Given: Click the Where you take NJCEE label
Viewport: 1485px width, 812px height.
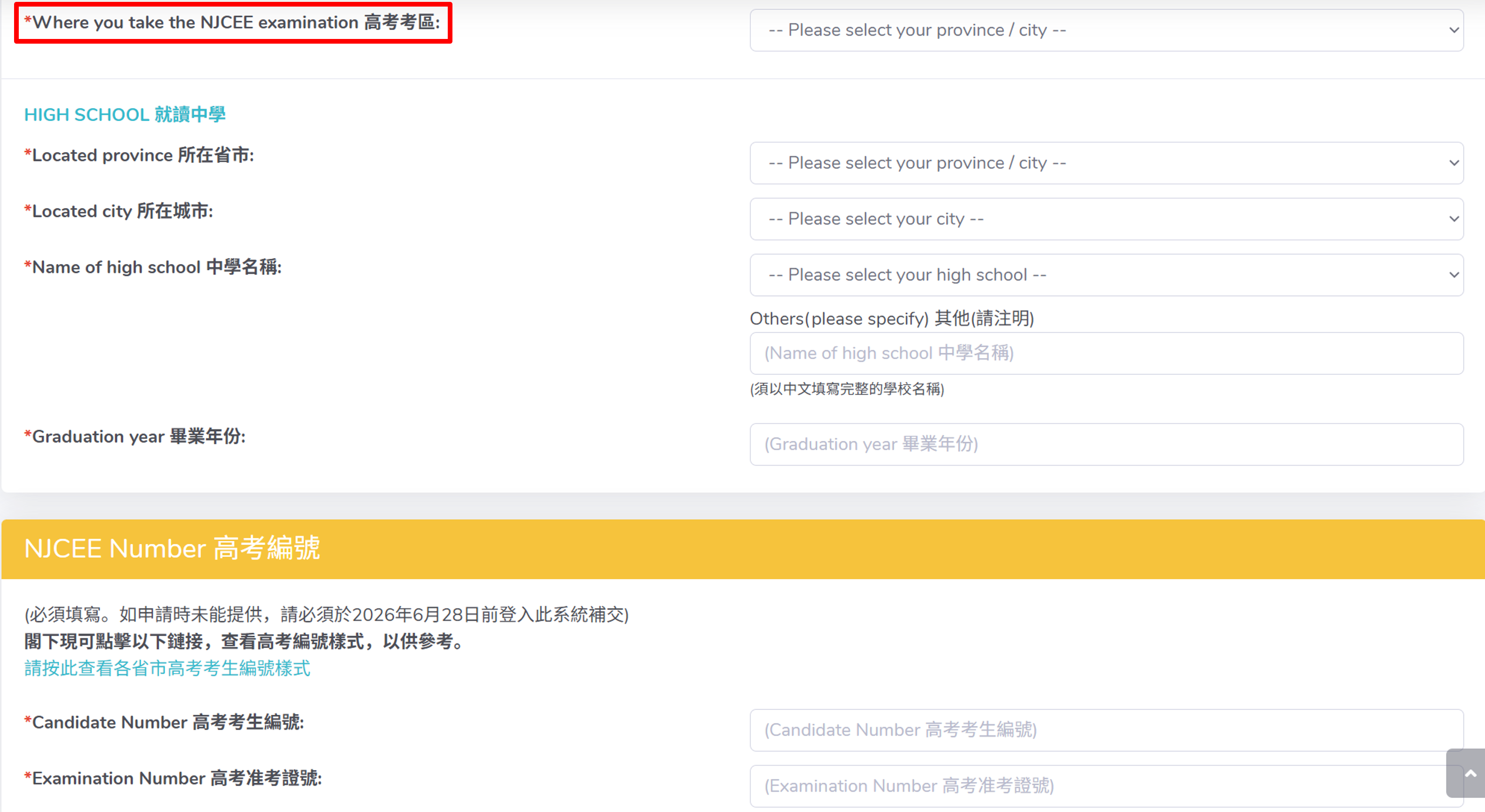Looking at the screenshot, I should coord(232,23).
